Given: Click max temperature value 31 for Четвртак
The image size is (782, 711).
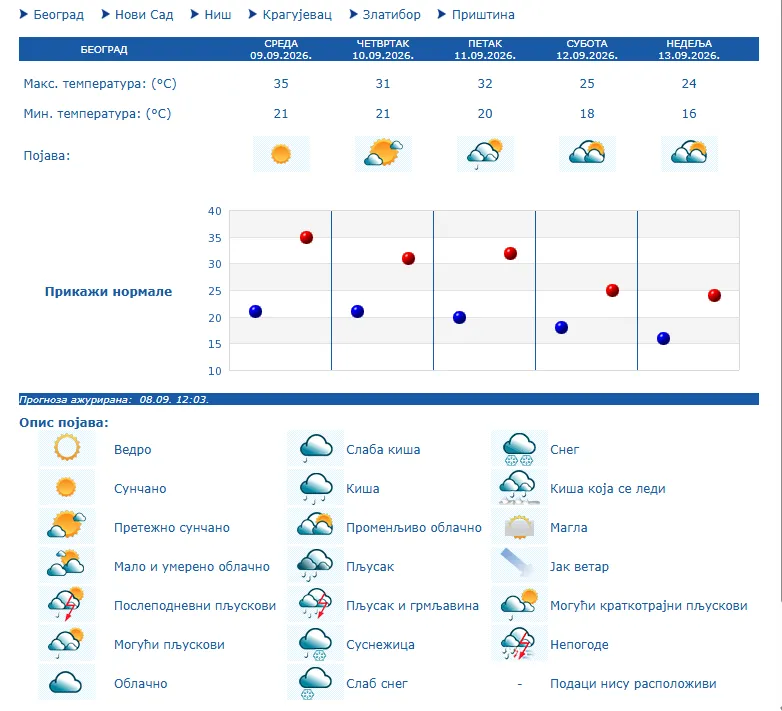Looking at the screenshot, I should coord(383,84).
